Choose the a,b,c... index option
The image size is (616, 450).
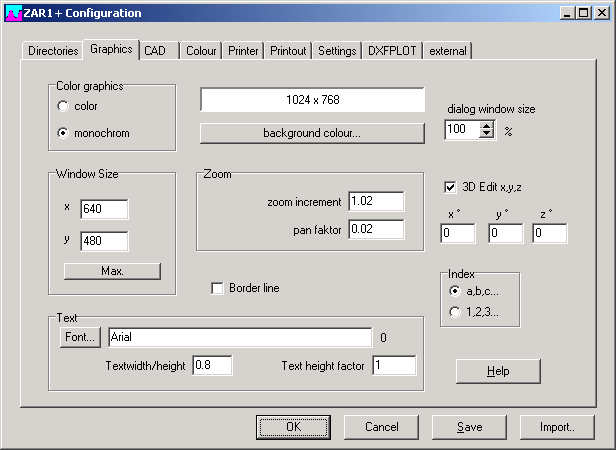pyautogui.click(x=457, y=291)
